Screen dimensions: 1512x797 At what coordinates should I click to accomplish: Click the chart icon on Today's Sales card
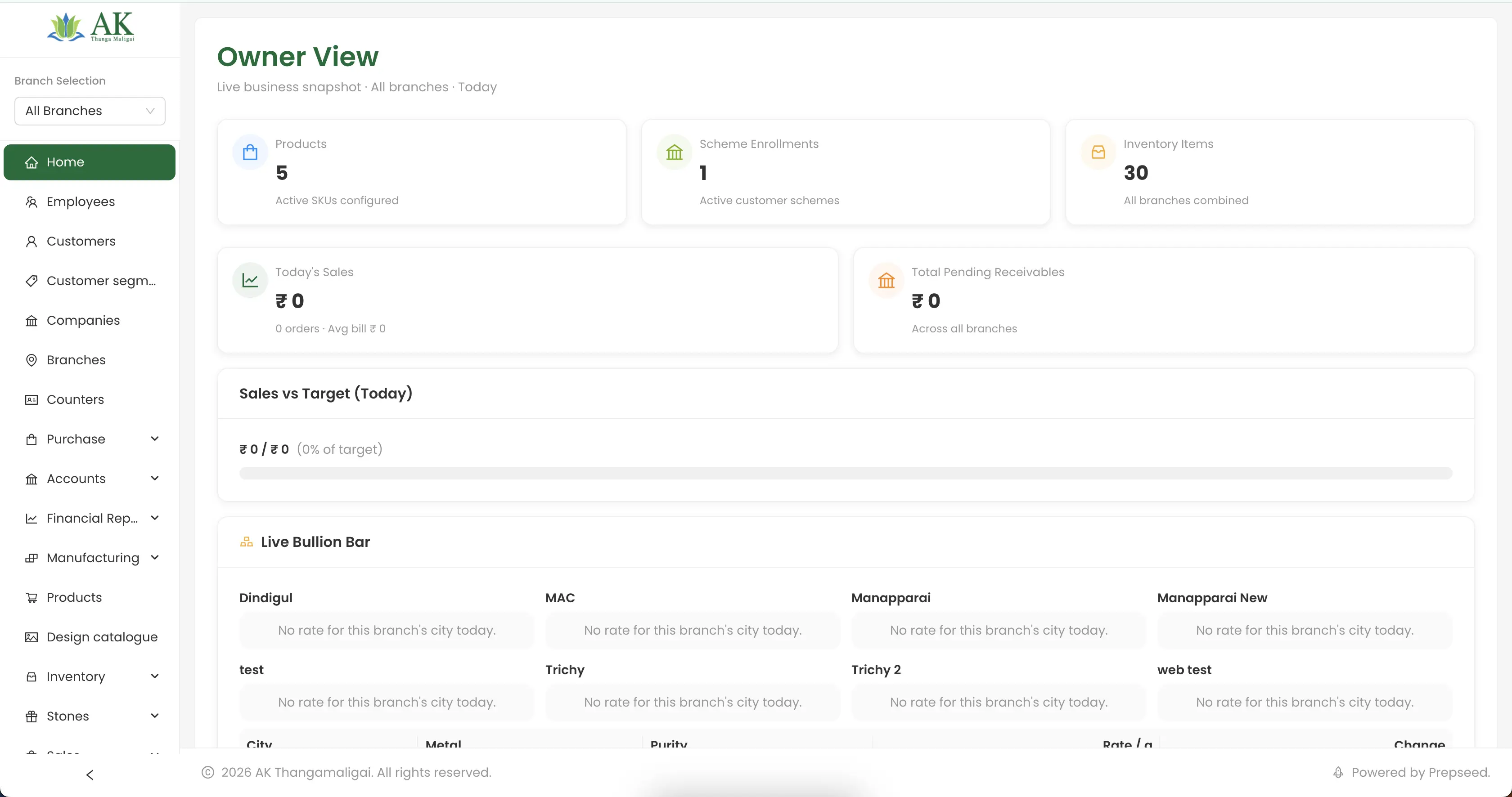pyautogui.click(x=251, y=280)
